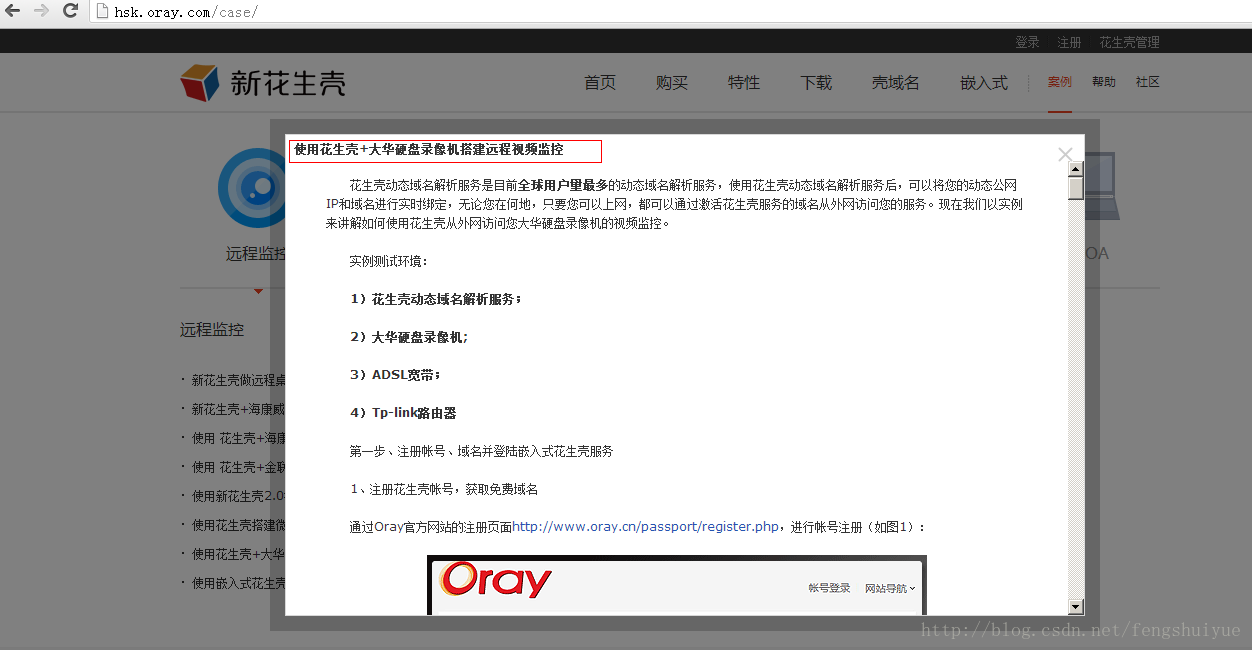This screenshot has width=1252, height=650.
Task: Select the 远程监控 camera category icon
Action: [x=251, y=187]
